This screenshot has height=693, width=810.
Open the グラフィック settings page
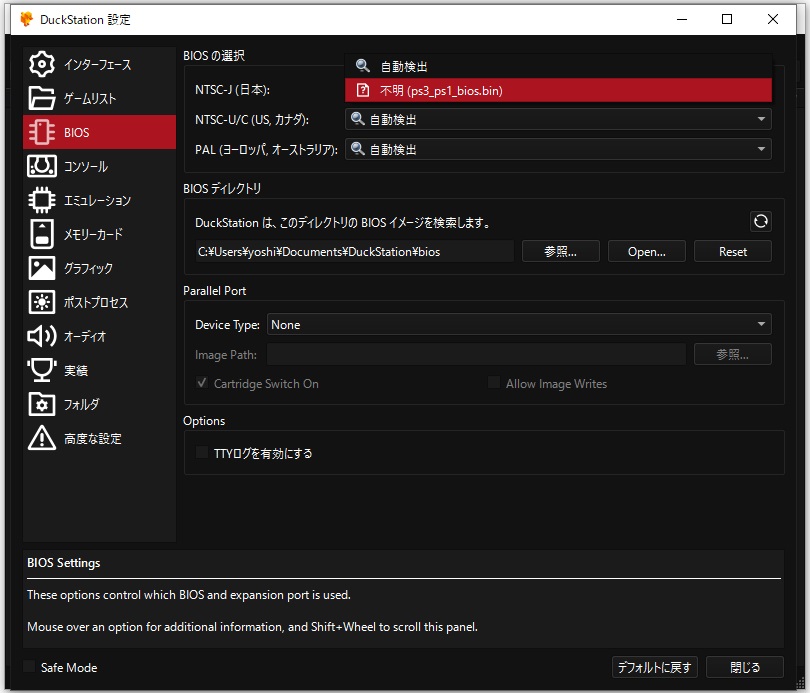tap(99, 268)
